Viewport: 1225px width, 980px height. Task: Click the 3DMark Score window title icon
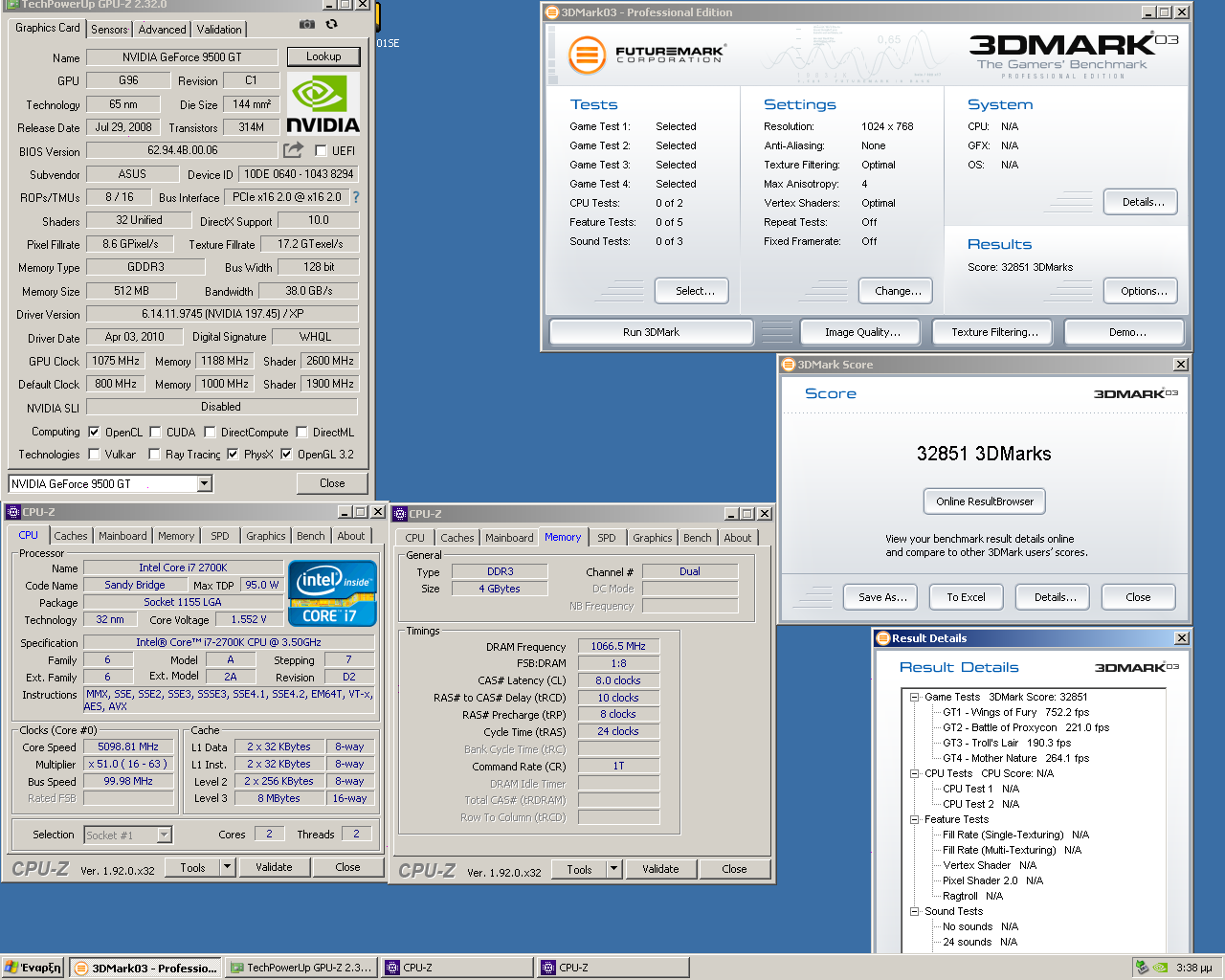789,365
